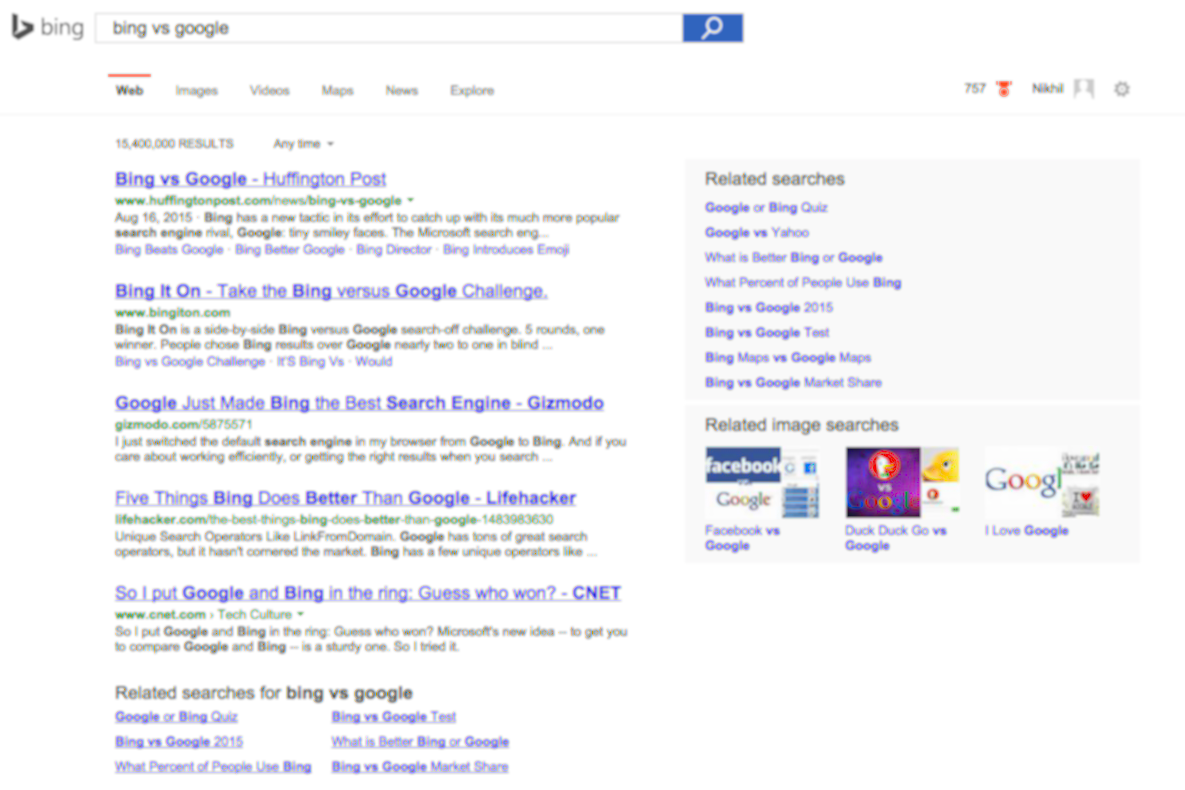
Task: Click the blue search magnifier button
Action: (712, 28)
